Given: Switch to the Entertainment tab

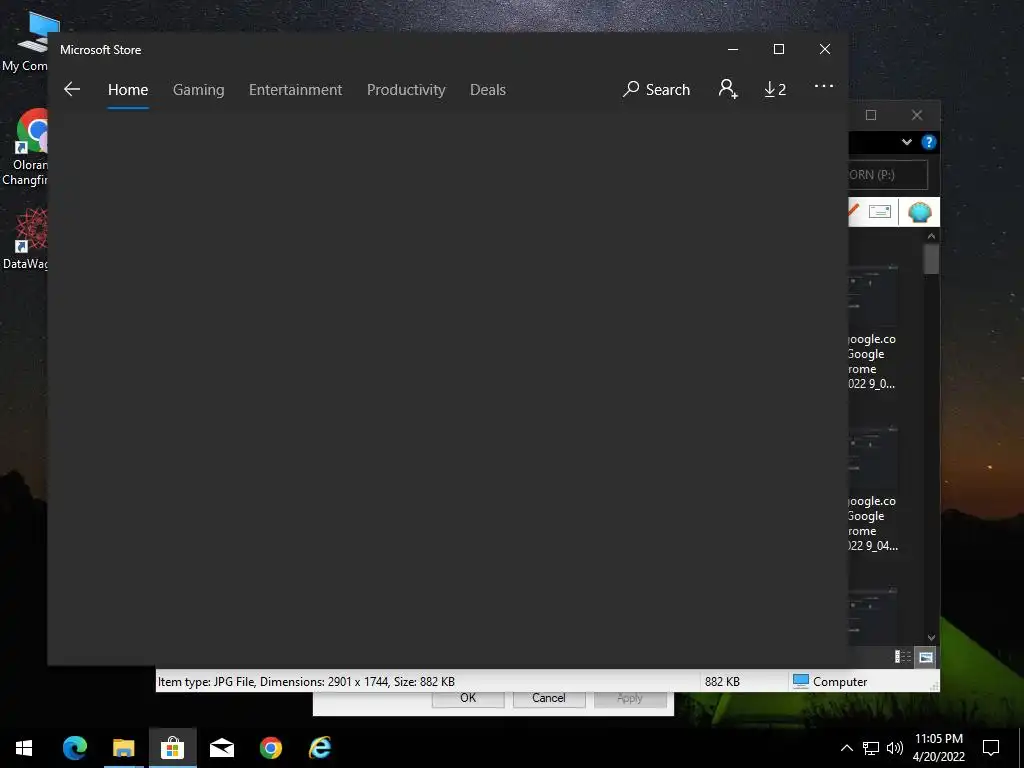Looking at the screenshot, I should tap(295, 89).
